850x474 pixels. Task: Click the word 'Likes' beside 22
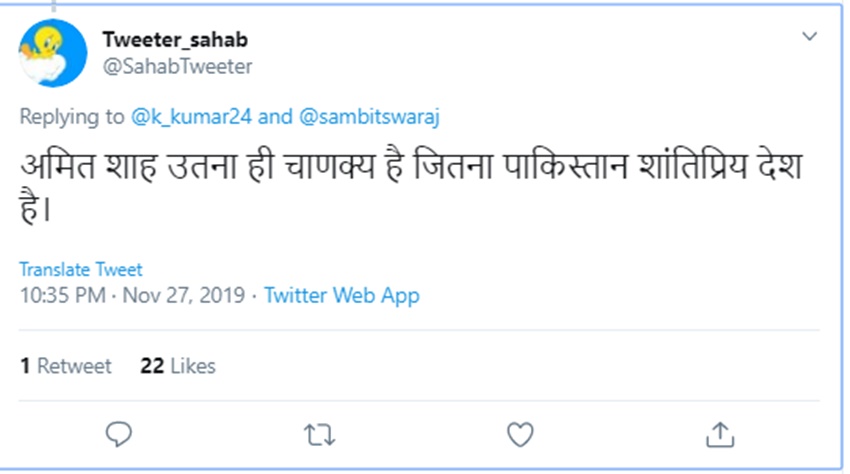coord(193,367)
